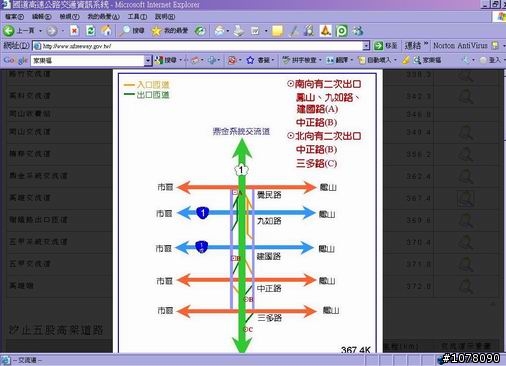This screenshot has width=506, height=366.
Task: Open the Messenger people icon
Action: point(358,31)
